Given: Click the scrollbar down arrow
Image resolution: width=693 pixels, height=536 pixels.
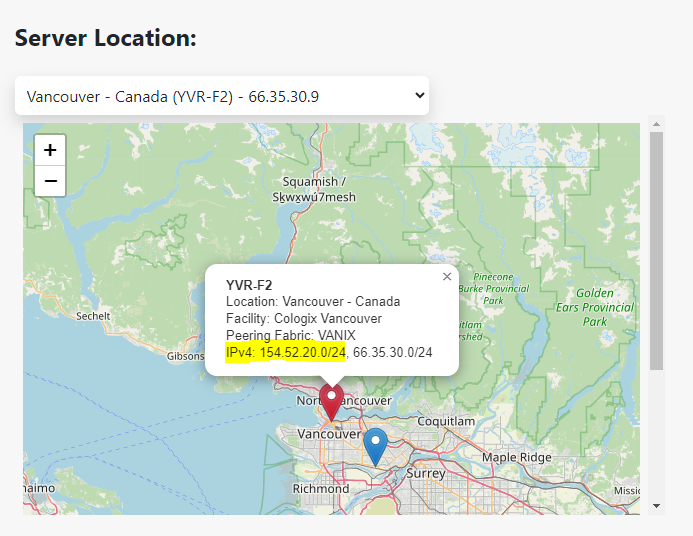Looking at the screenshot, I should pyautogui.click(x=656, y=506).
